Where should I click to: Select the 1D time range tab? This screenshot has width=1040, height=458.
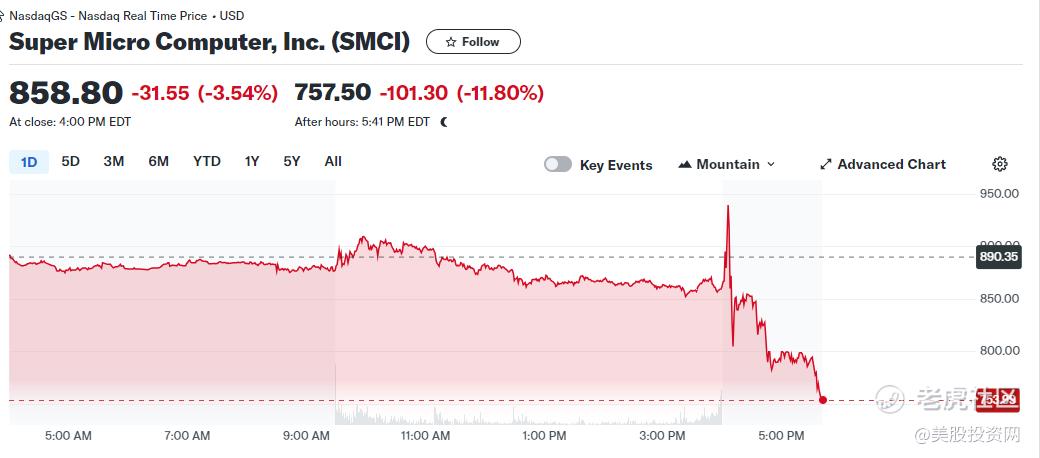29,162
